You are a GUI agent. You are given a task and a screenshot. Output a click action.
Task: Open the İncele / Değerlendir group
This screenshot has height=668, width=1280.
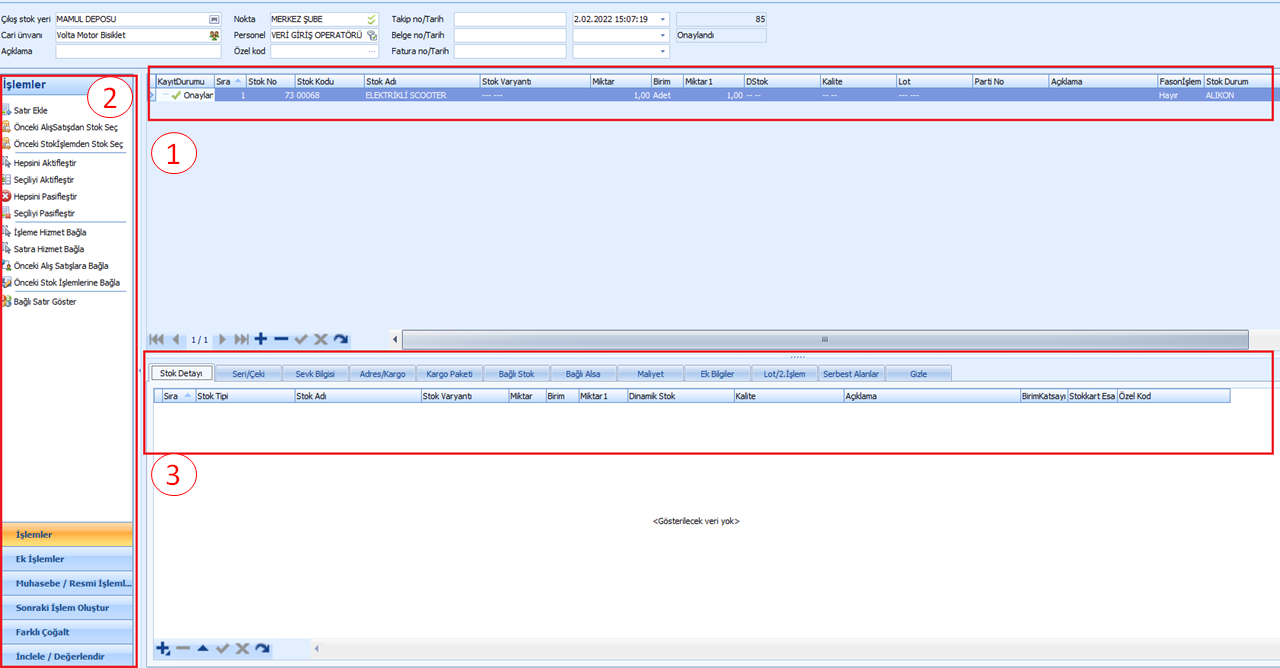[x=67, y=656]
